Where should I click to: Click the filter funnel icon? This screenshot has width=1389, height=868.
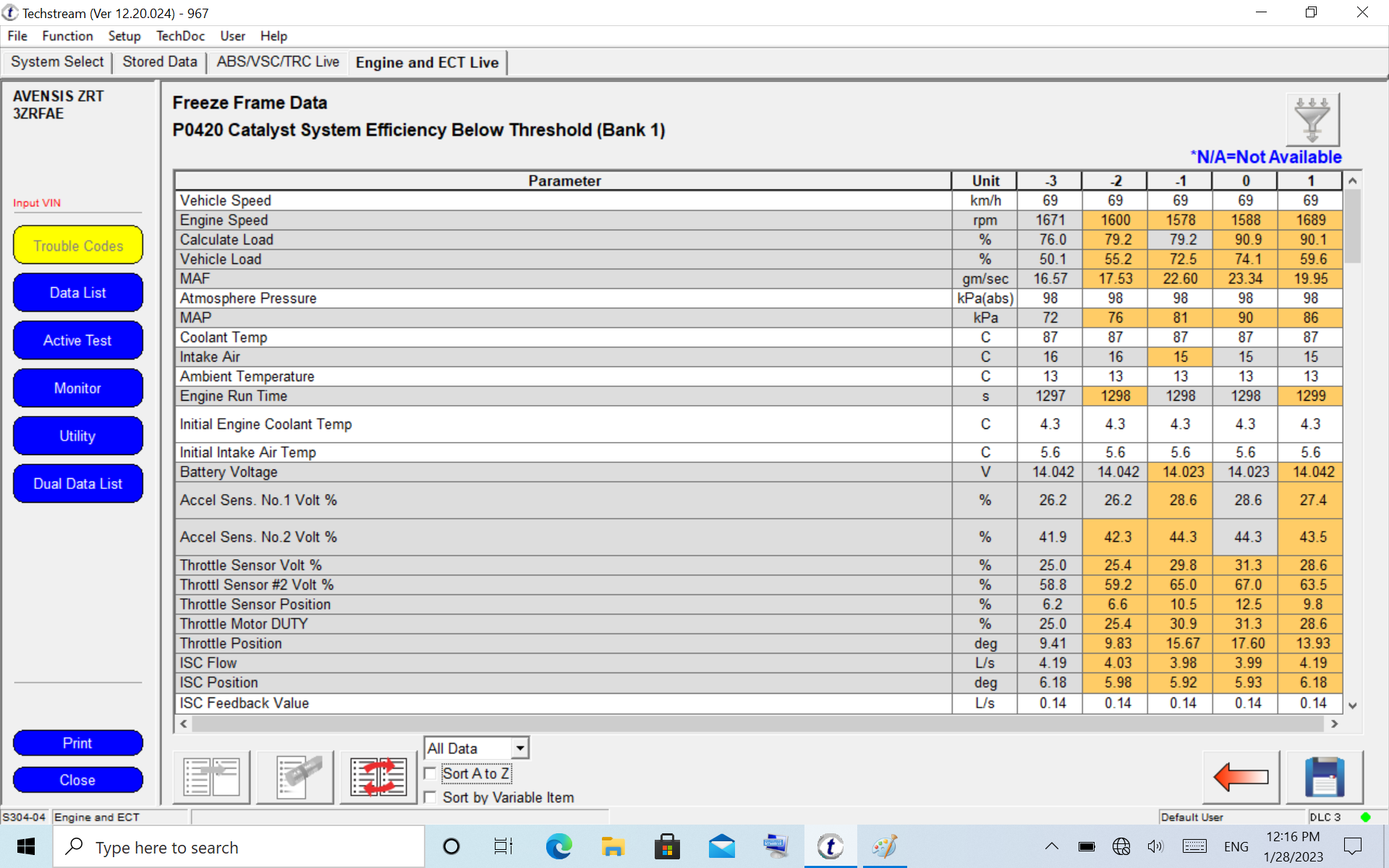(1312, 119)
